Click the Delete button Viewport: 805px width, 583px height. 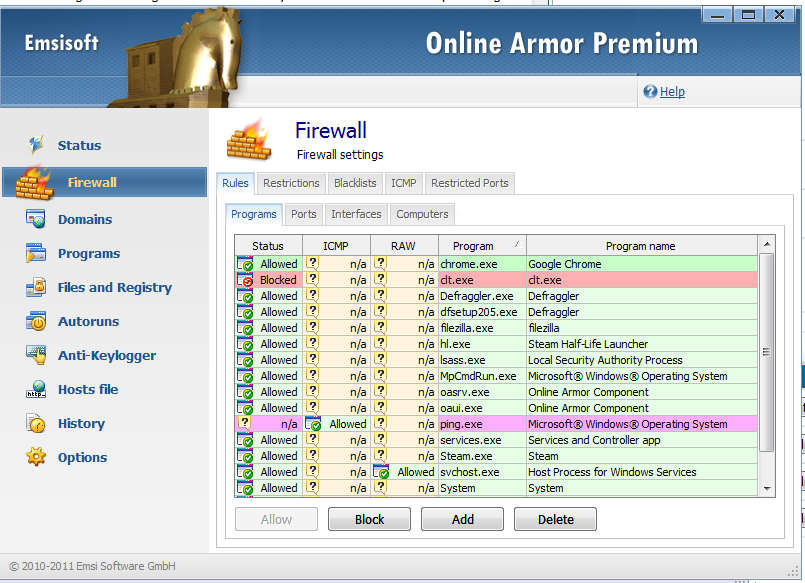555,519
